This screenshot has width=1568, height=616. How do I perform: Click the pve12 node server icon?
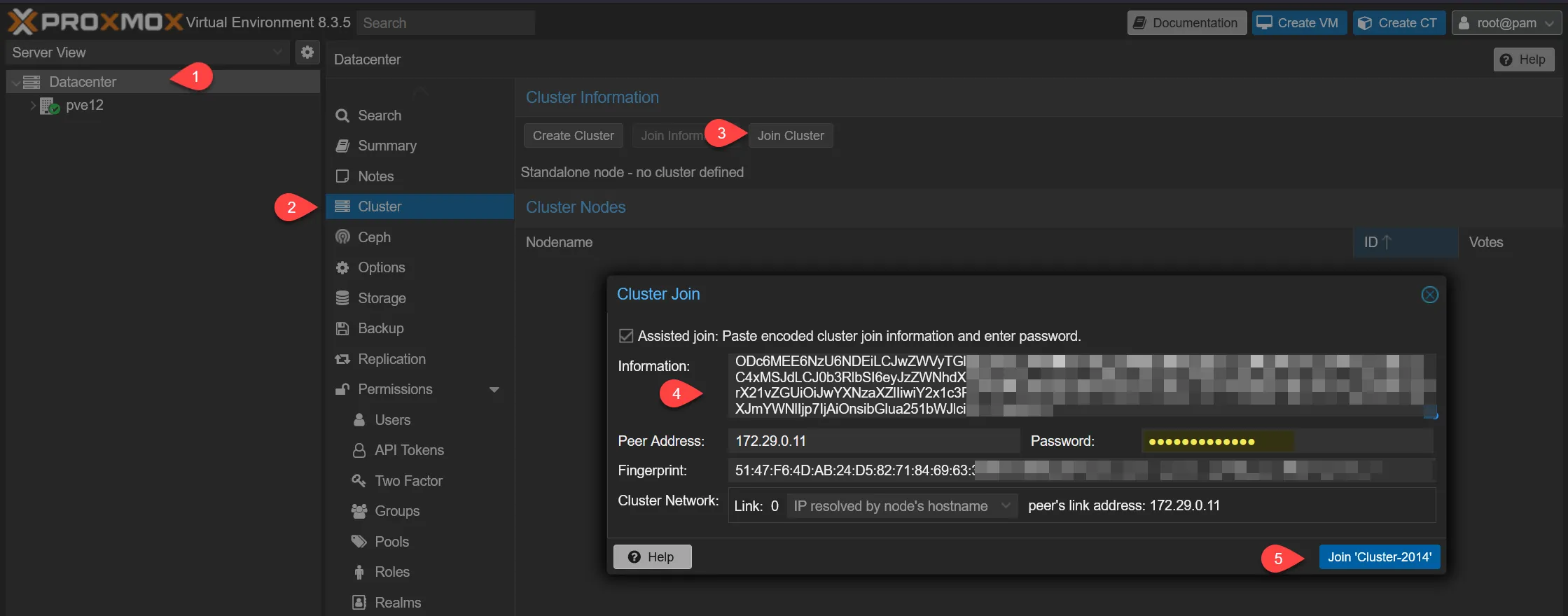tap(49, 106)
